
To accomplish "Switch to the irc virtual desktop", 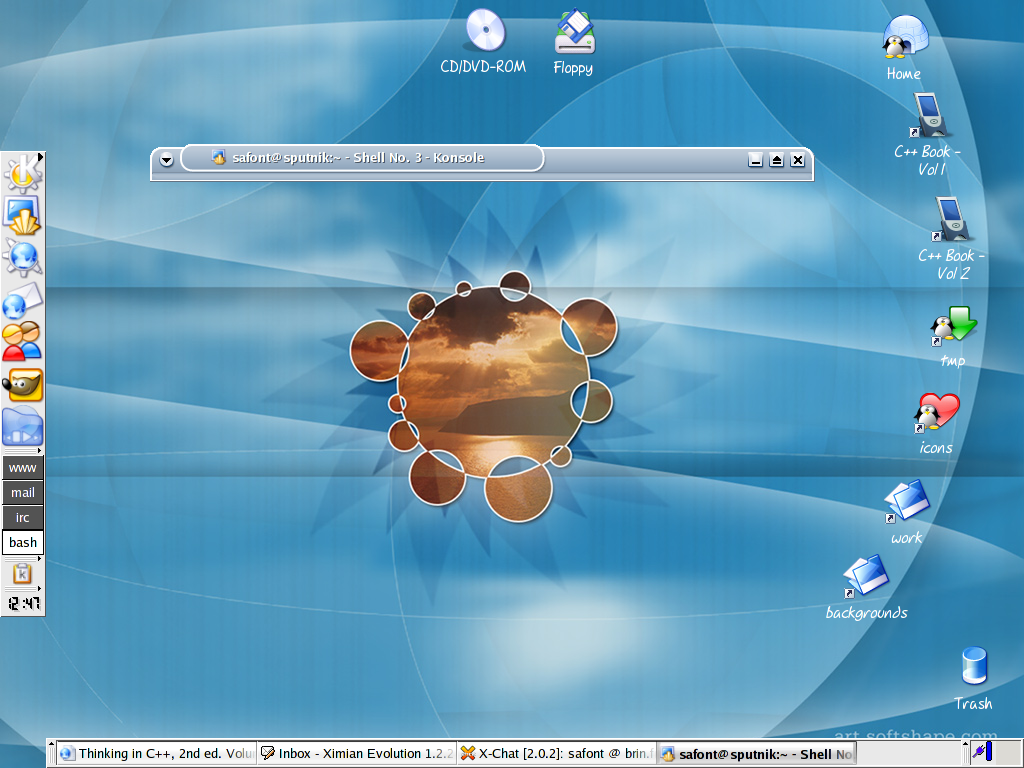I will tap(23, 517).
